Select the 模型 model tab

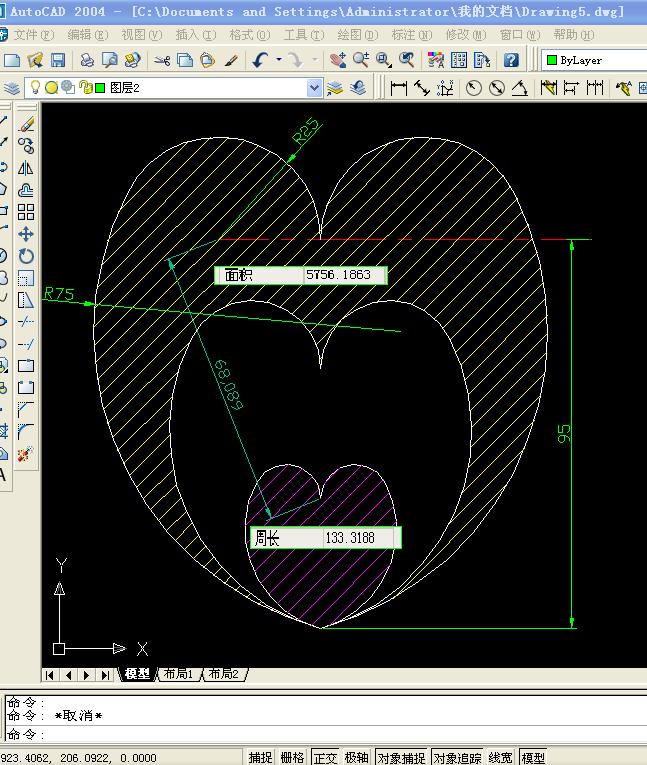pyautogui.click(x=137, y=674)
